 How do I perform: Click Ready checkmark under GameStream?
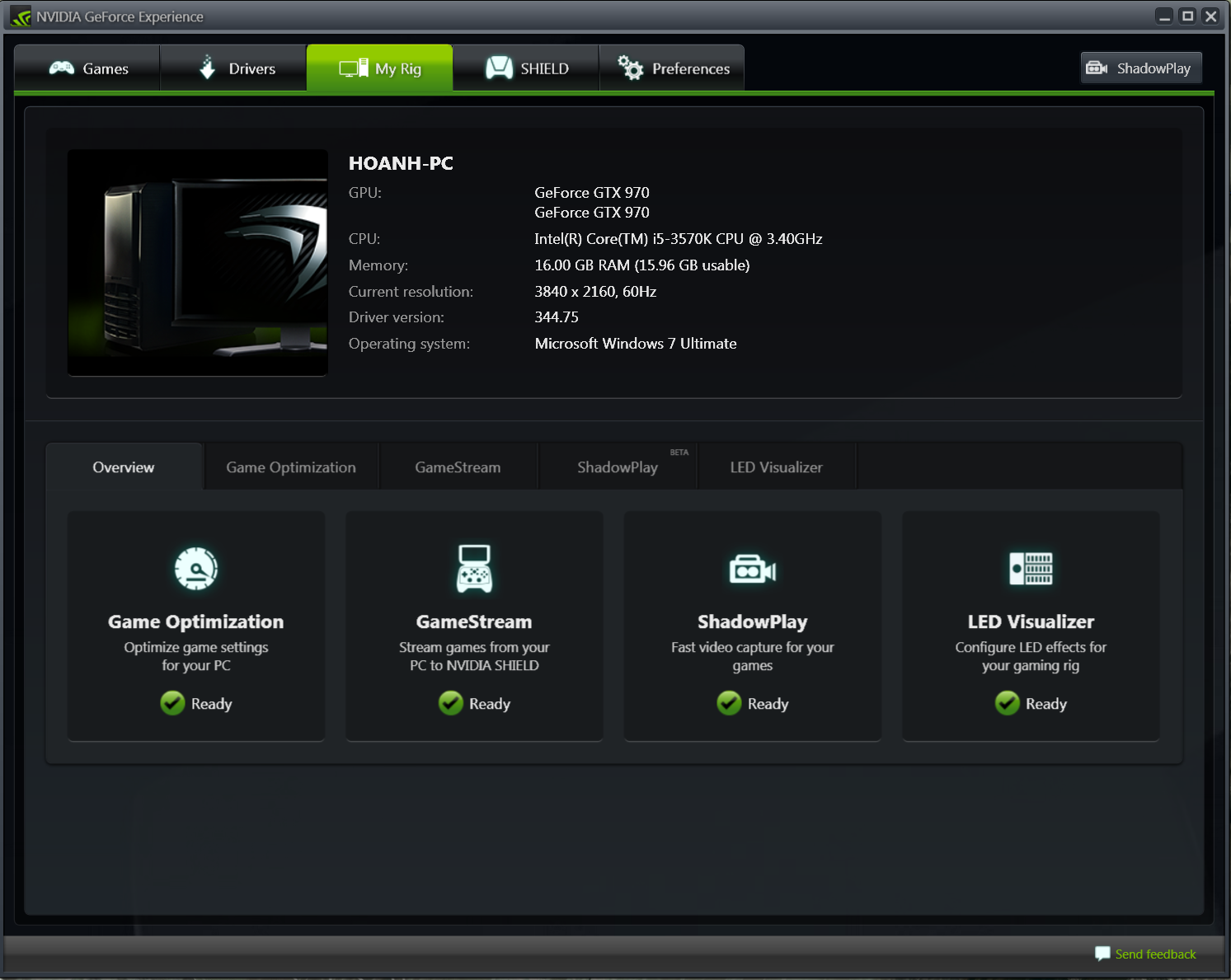point(451,703)
